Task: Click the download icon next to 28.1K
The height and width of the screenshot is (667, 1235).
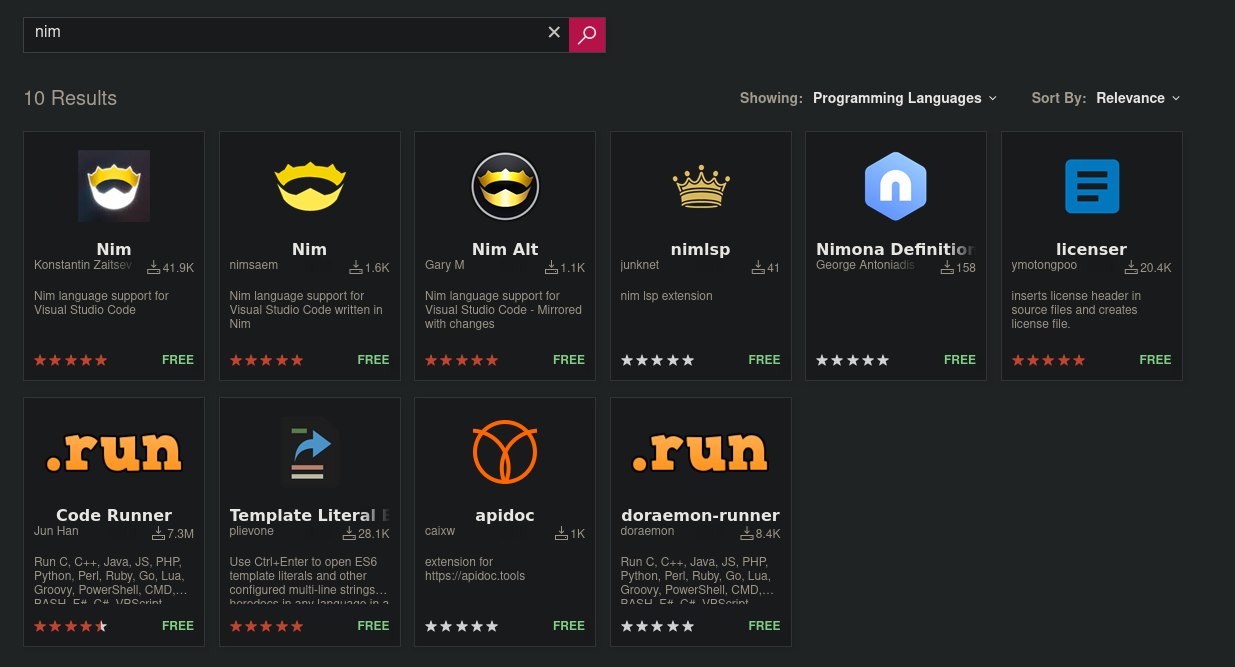Action: 350,534
